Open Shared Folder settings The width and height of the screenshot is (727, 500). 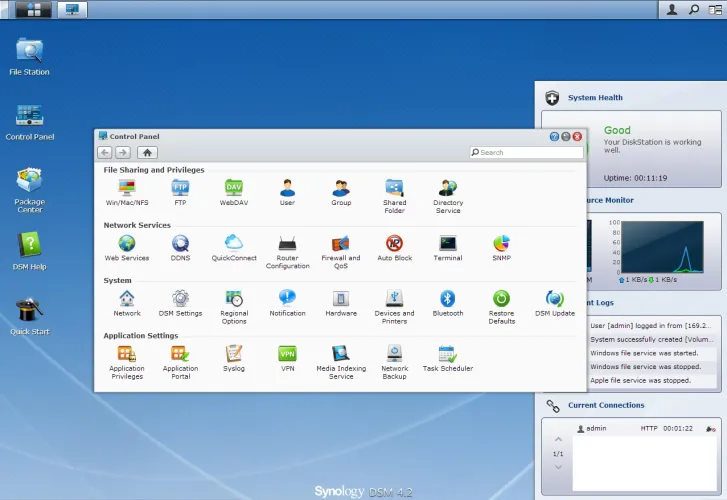click(395, 196)
